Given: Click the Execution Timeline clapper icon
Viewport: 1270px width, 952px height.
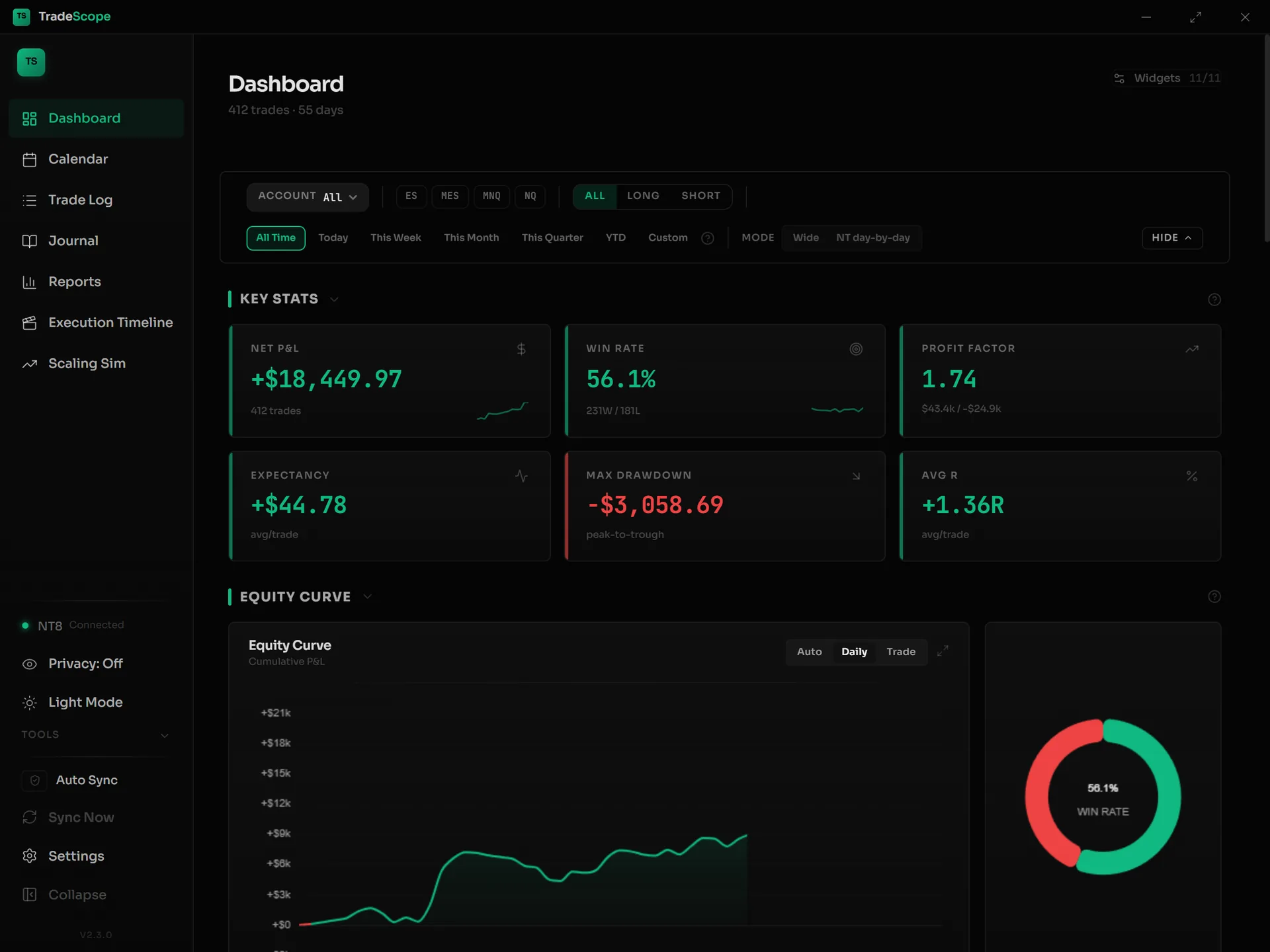Looking at the screenshot, I should pyautogui.click(x=30, y=323).
